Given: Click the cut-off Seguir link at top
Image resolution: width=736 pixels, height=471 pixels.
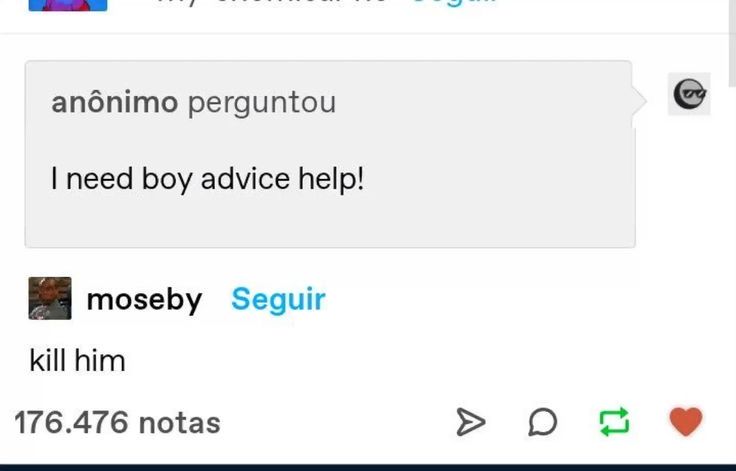Looking at the screenshot, I should click(x=453, y=2).
